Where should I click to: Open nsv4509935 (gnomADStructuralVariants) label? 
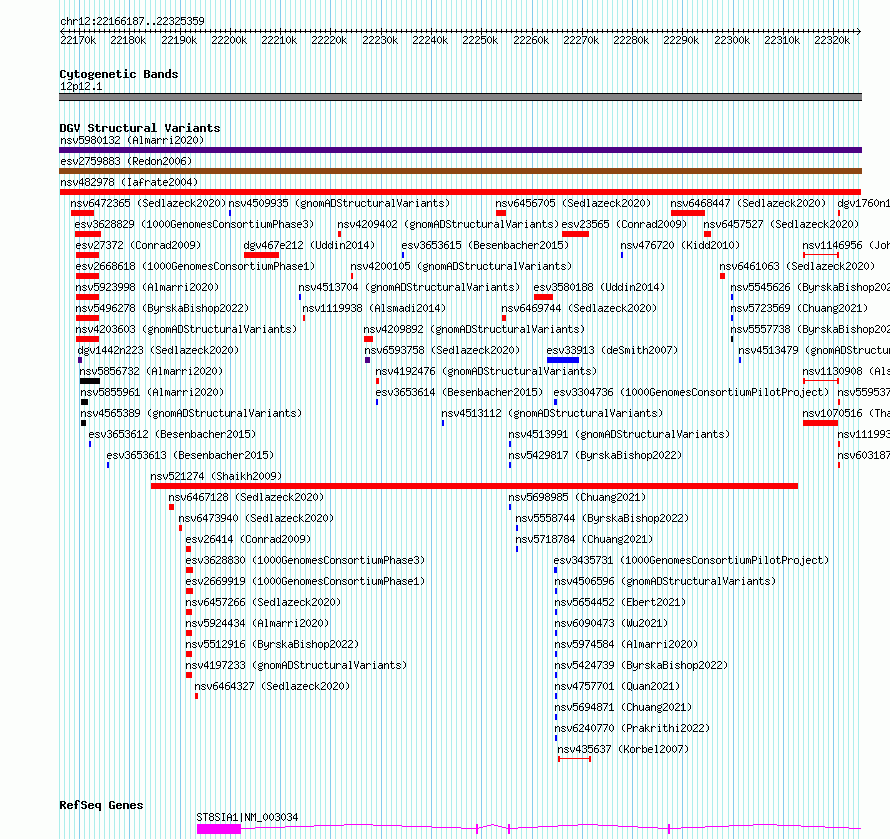tap(339, 203)
